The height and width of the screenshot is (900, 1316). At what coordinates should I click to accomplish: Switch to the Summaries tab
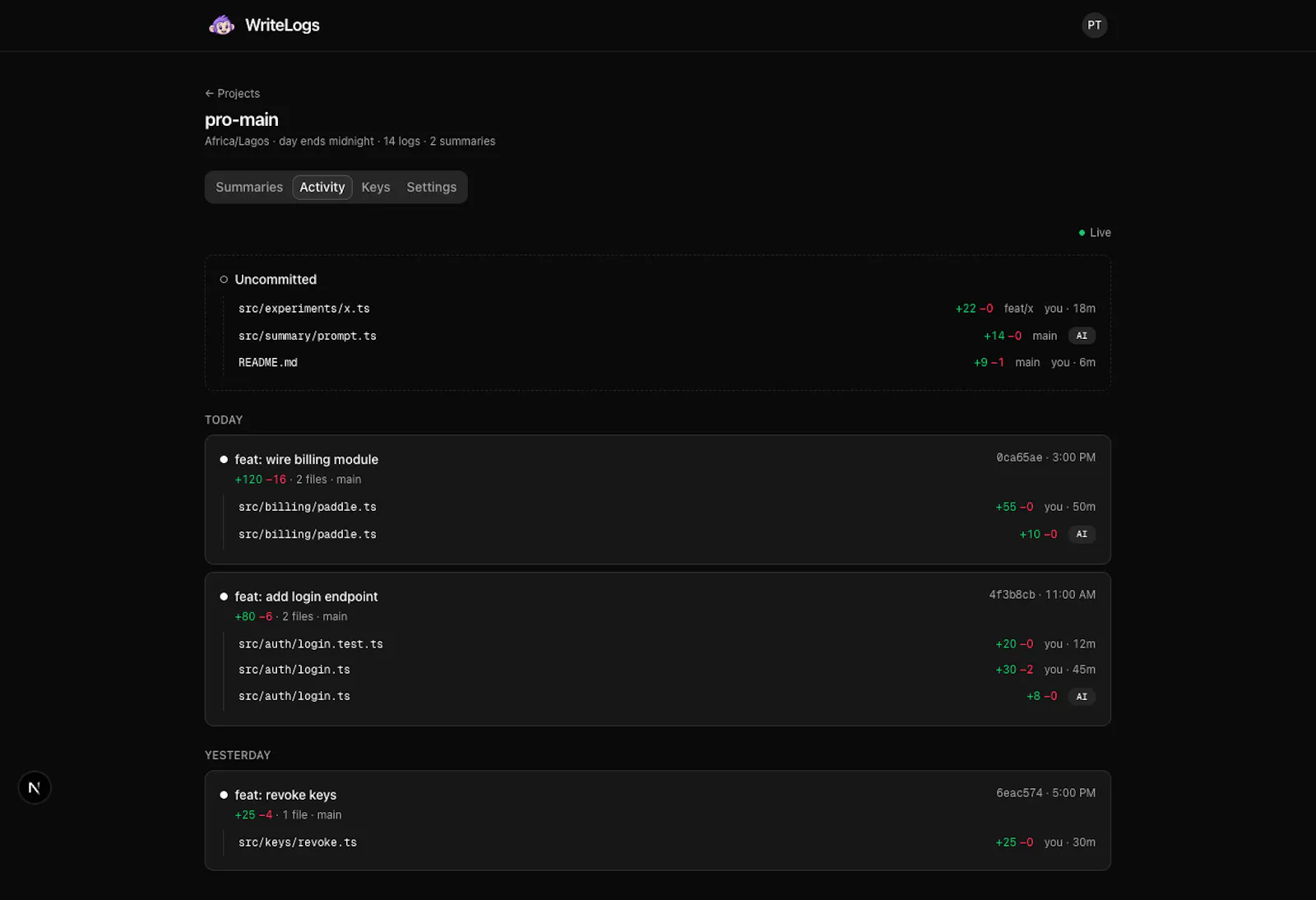pos(249,188)
